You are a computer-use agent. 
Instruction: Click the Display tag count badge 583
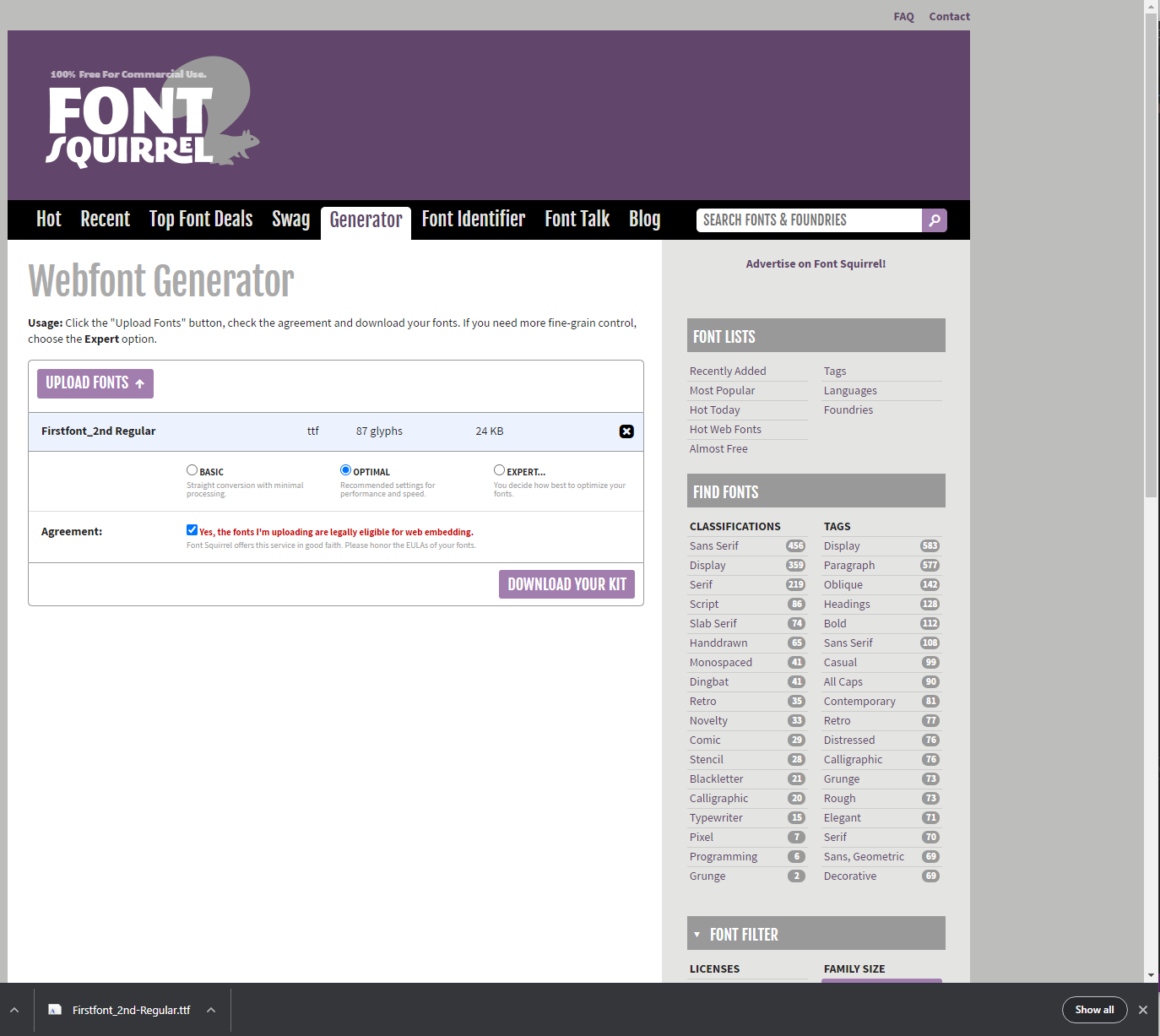(930, 546)
